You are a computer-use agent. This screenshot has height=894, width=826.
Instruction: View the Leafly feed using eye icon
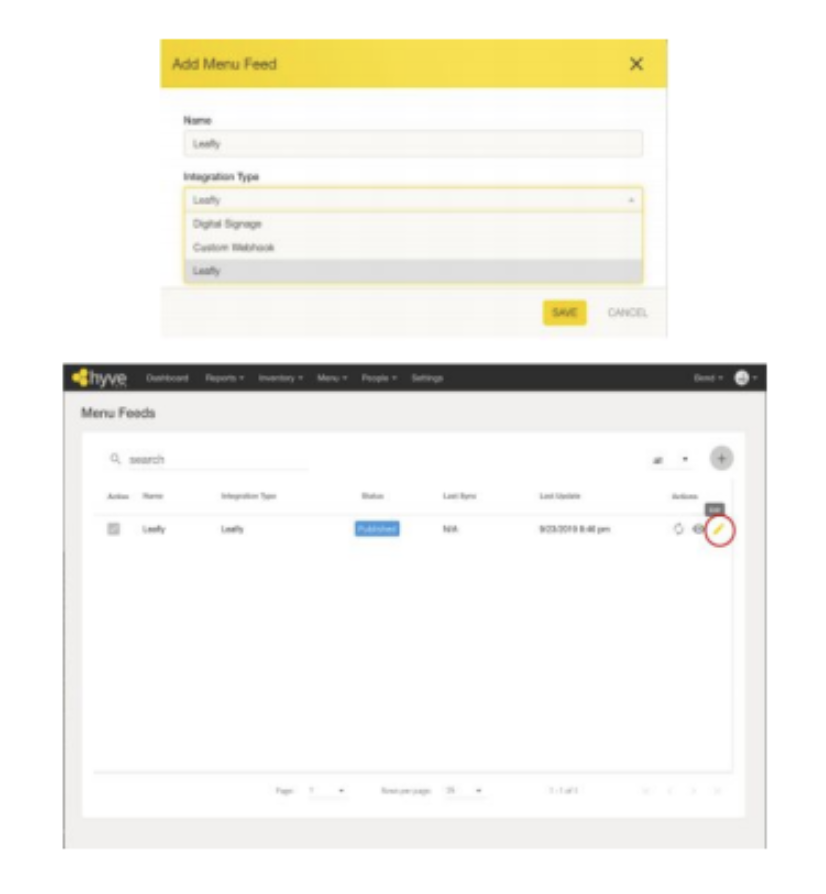698,529
